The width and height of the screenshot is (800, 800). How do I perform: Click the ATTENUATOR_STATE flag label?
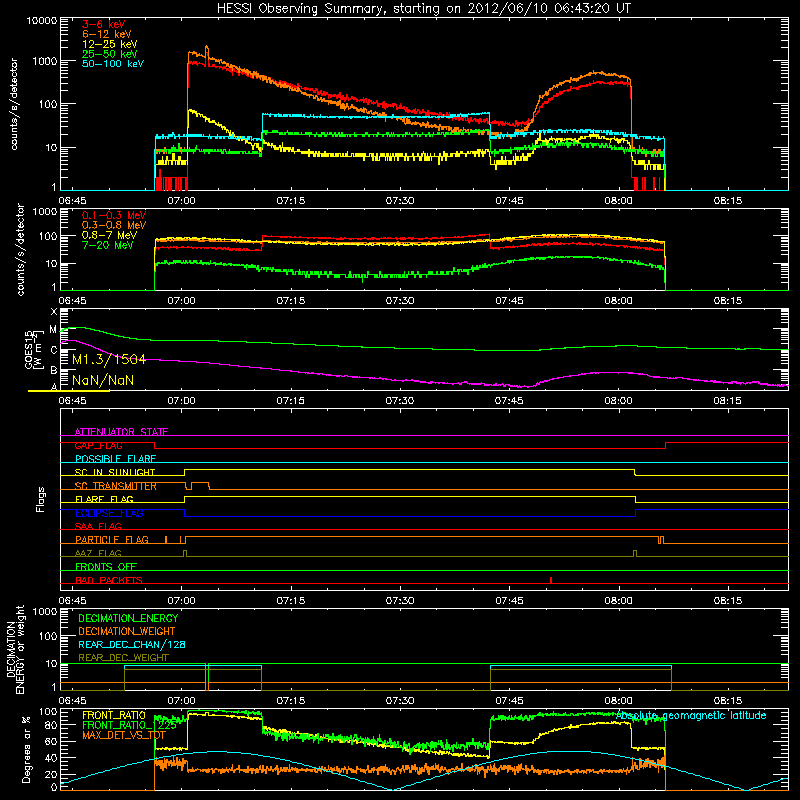click(x=121, y=432)
